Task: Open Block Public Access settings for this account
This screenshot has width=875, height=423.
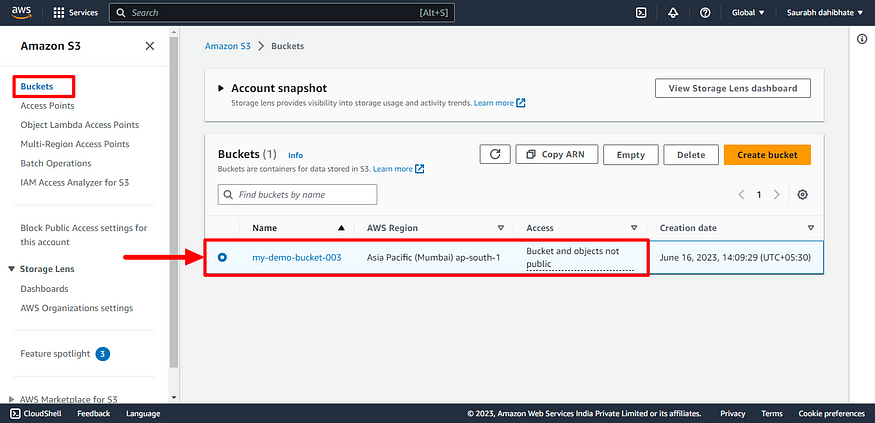Action: coord(84,235)
